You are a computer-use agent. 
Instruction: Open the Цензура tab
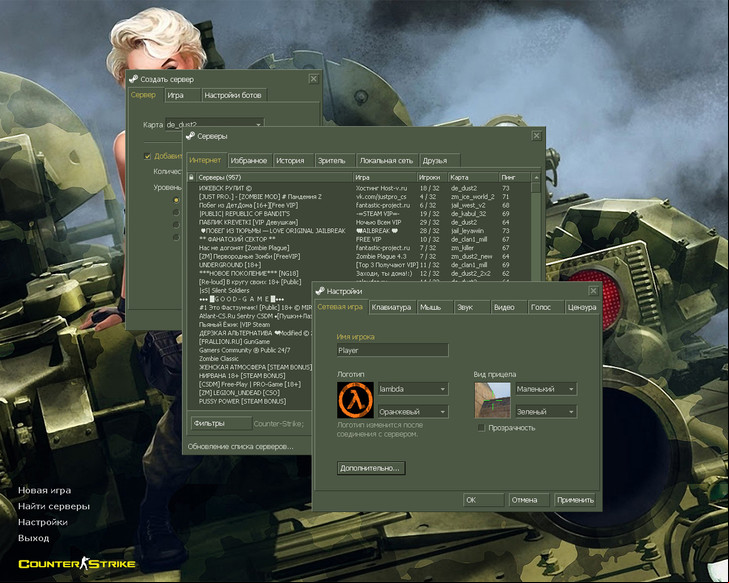click(582, 307)
